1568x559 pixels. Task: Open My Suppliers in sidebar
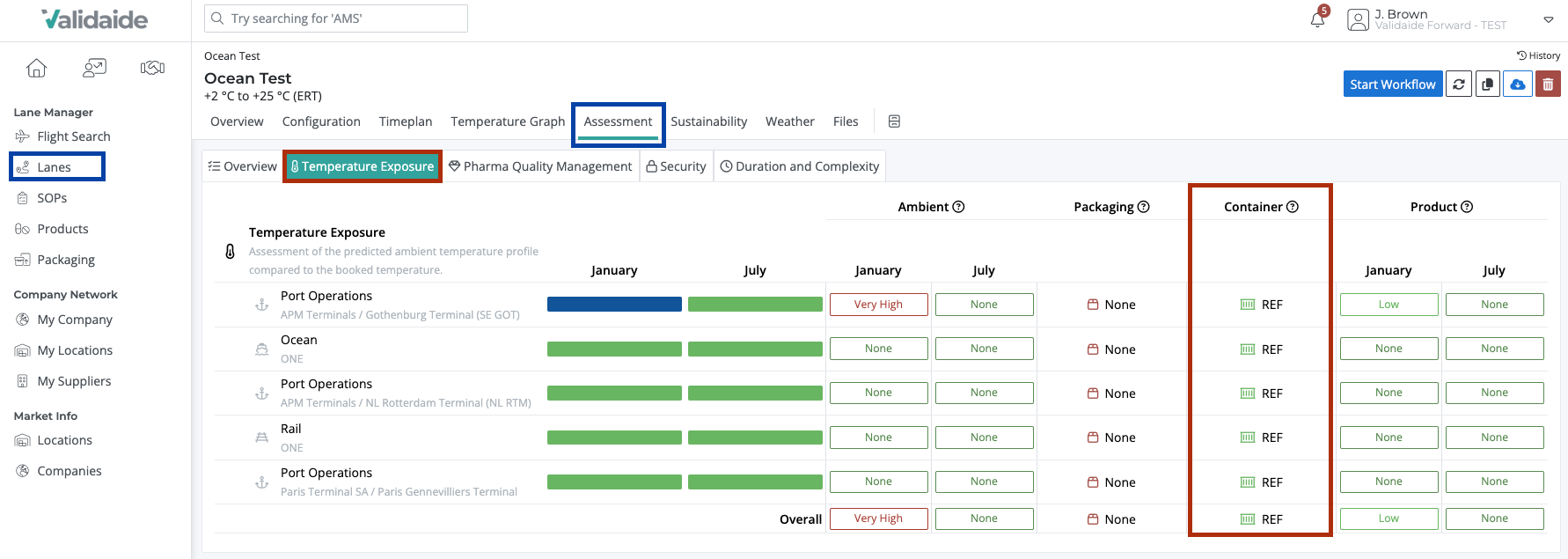(74, 381)
